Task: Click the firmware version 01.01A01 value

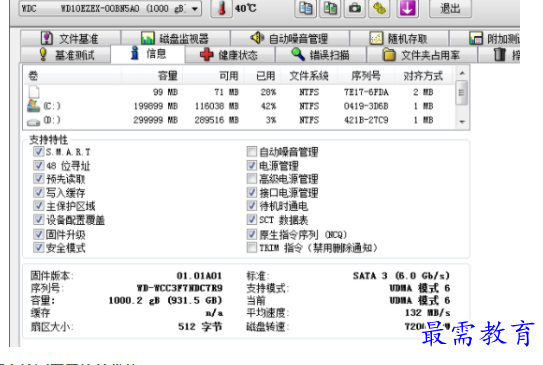Action: coord(199,276)
